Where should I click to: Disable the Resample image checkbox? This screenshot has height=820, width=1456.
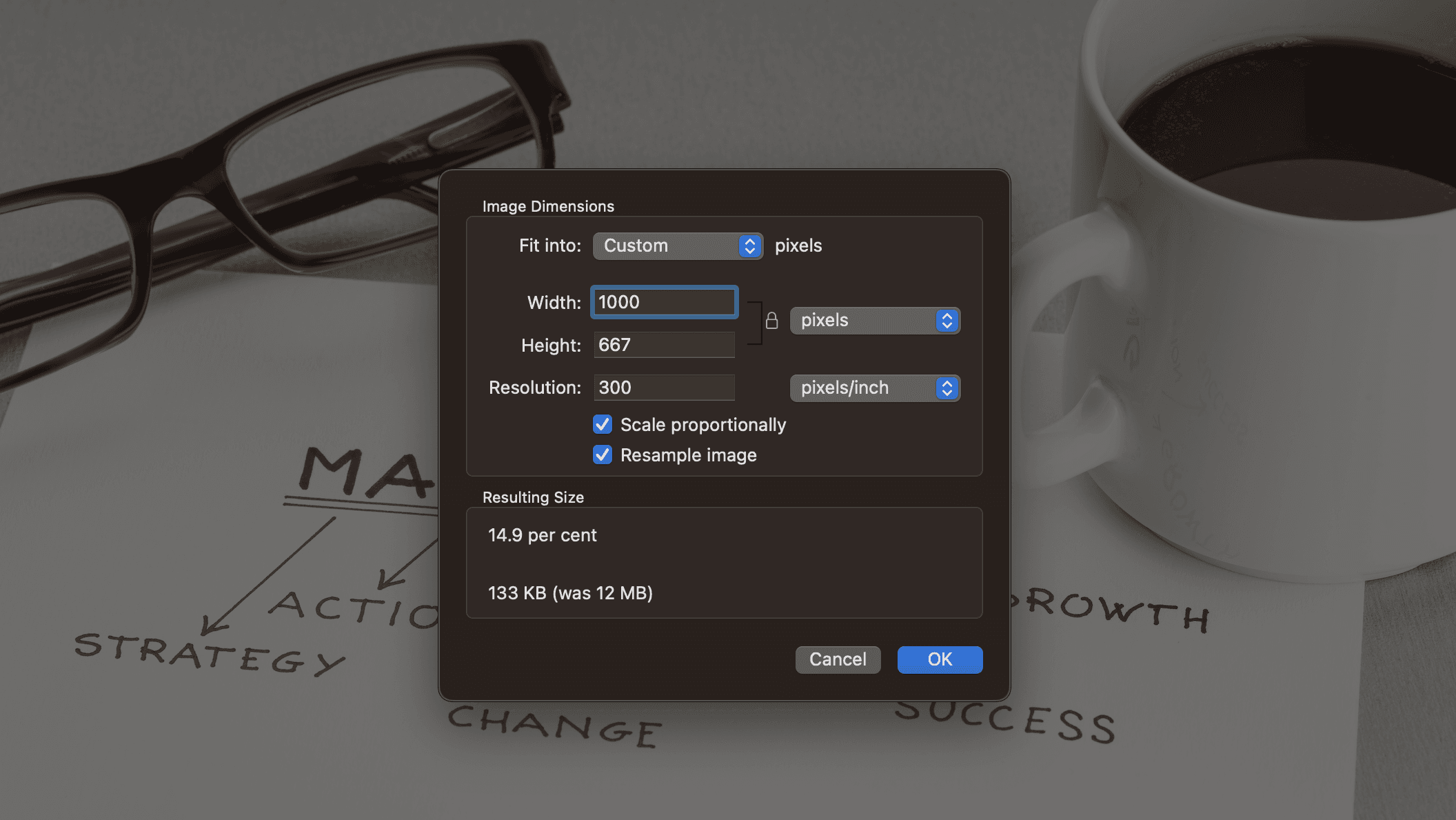603,455
